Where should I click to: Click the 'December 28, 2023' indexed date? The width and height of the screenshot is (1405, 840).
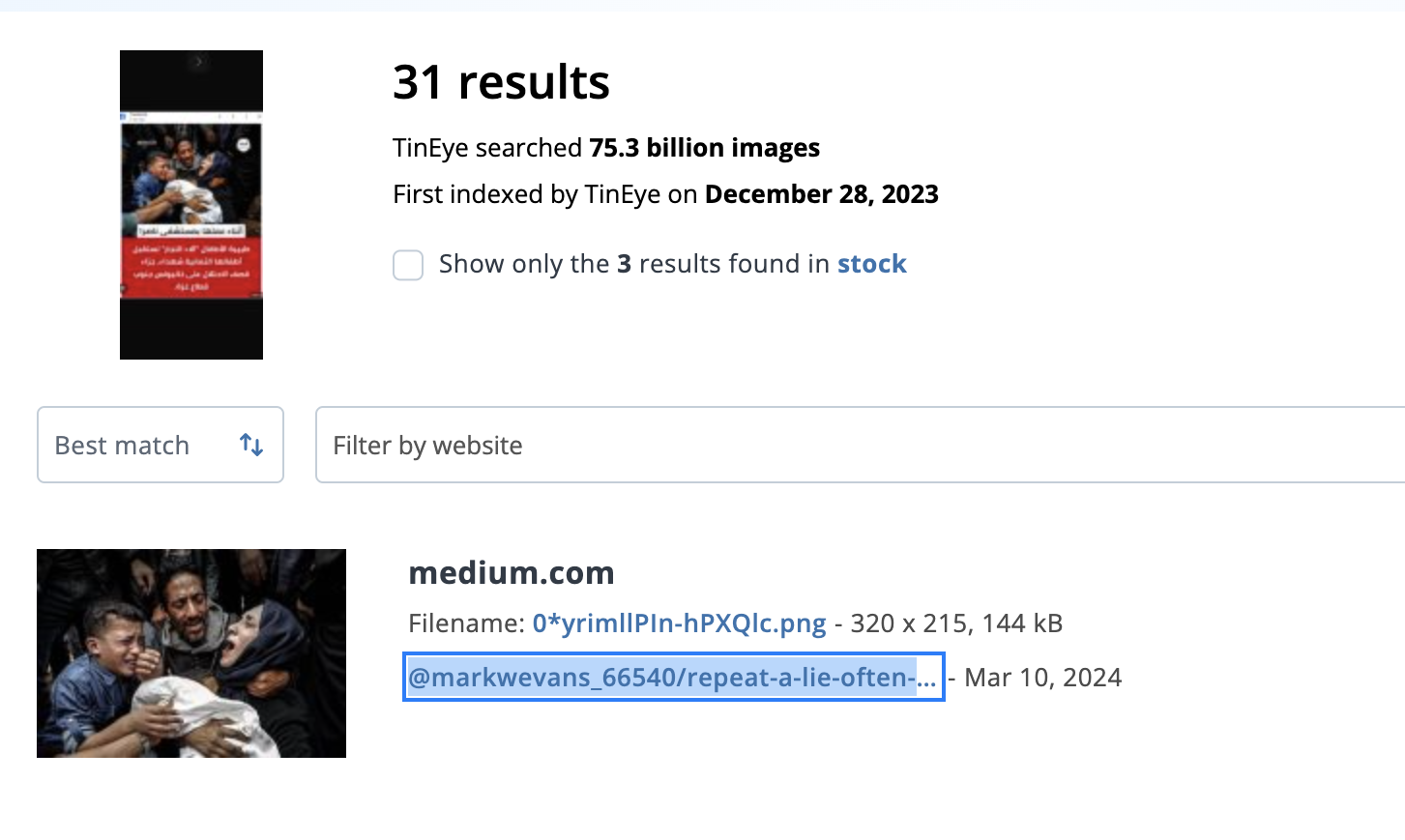click(x=822, y=194)
